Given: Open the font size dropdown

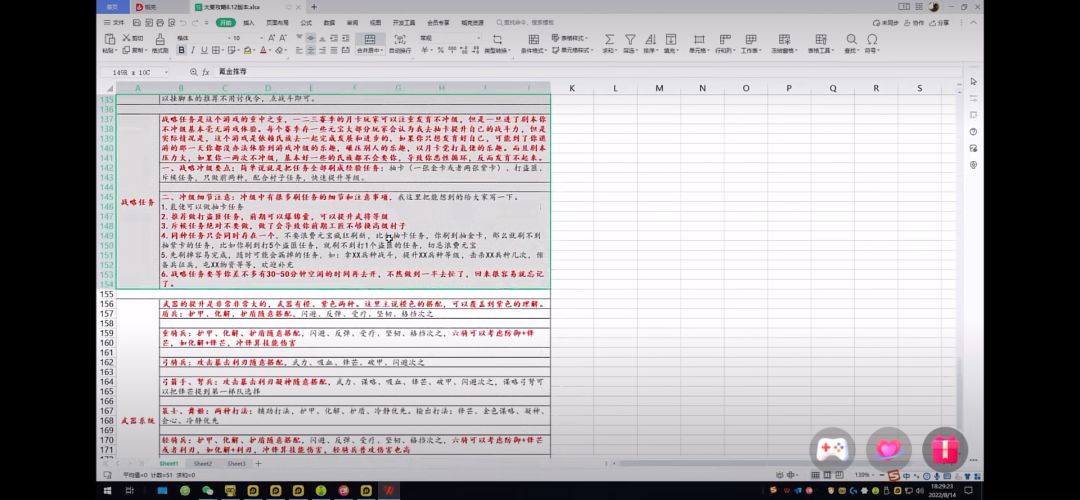Looking at the screenshot, I should [x=246, y=38].
